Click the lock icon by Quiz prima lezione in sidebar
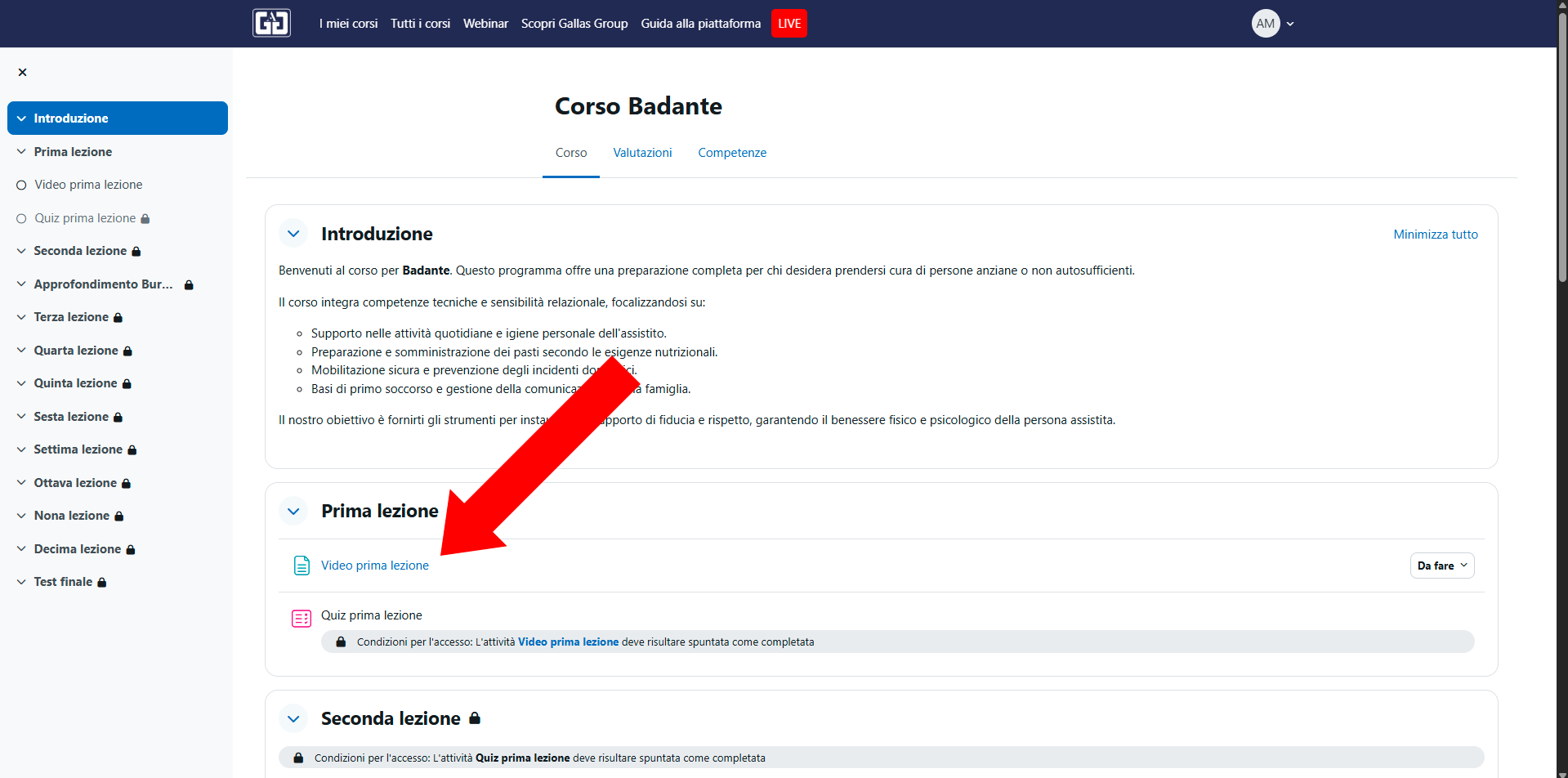The height and width of the screenshot is (778, 1568). click(x=145, y=219)
